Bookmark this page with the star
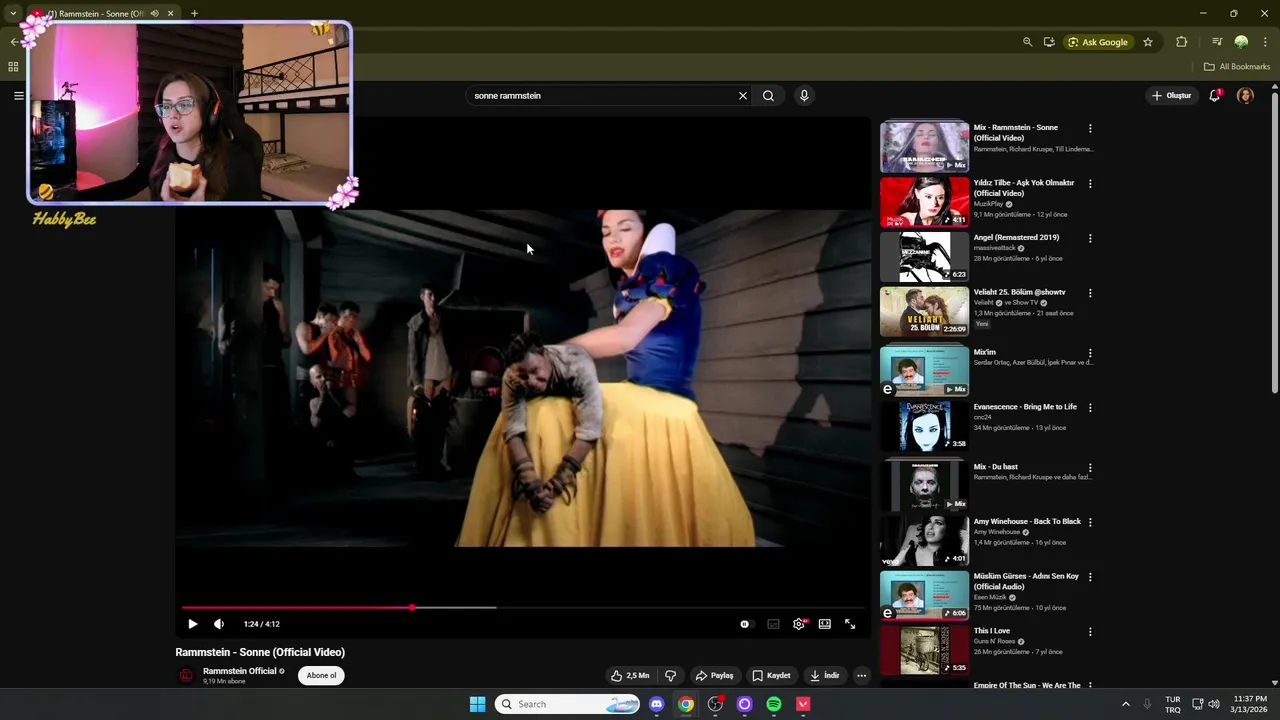Viewport: 1280px width, 720px height. [x=1148, y=42]
